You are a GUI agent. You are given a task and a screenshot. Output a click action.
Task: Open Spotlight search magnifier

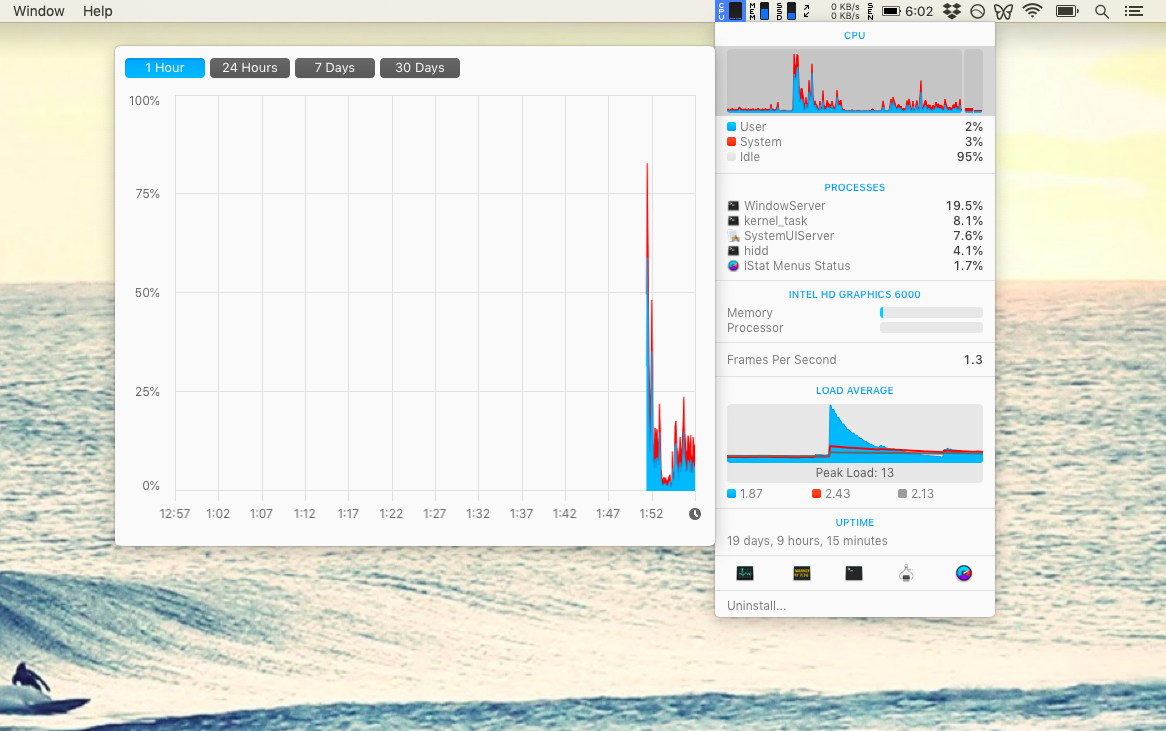[x=1101, y=11]
